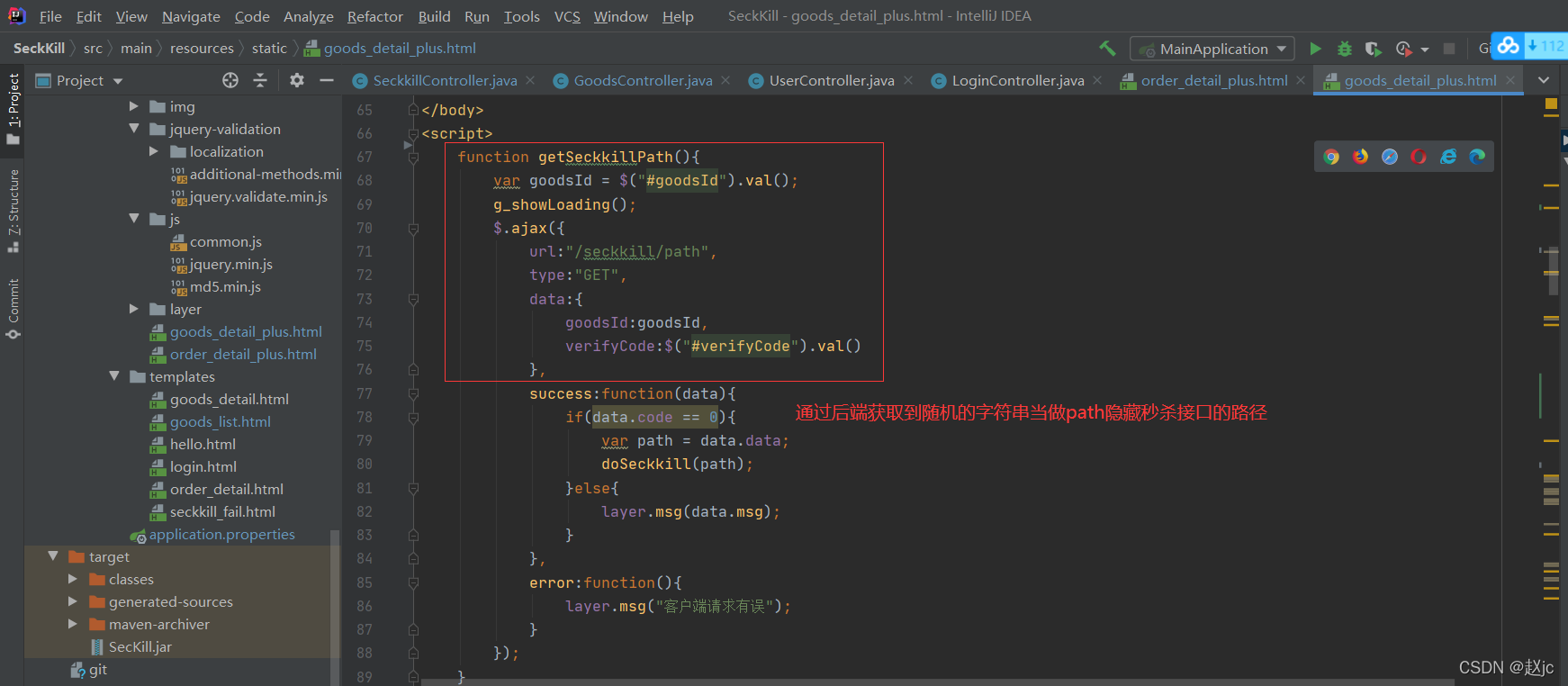Click the IntelliJ IDEA logo icon

click(x=16, y=15)
